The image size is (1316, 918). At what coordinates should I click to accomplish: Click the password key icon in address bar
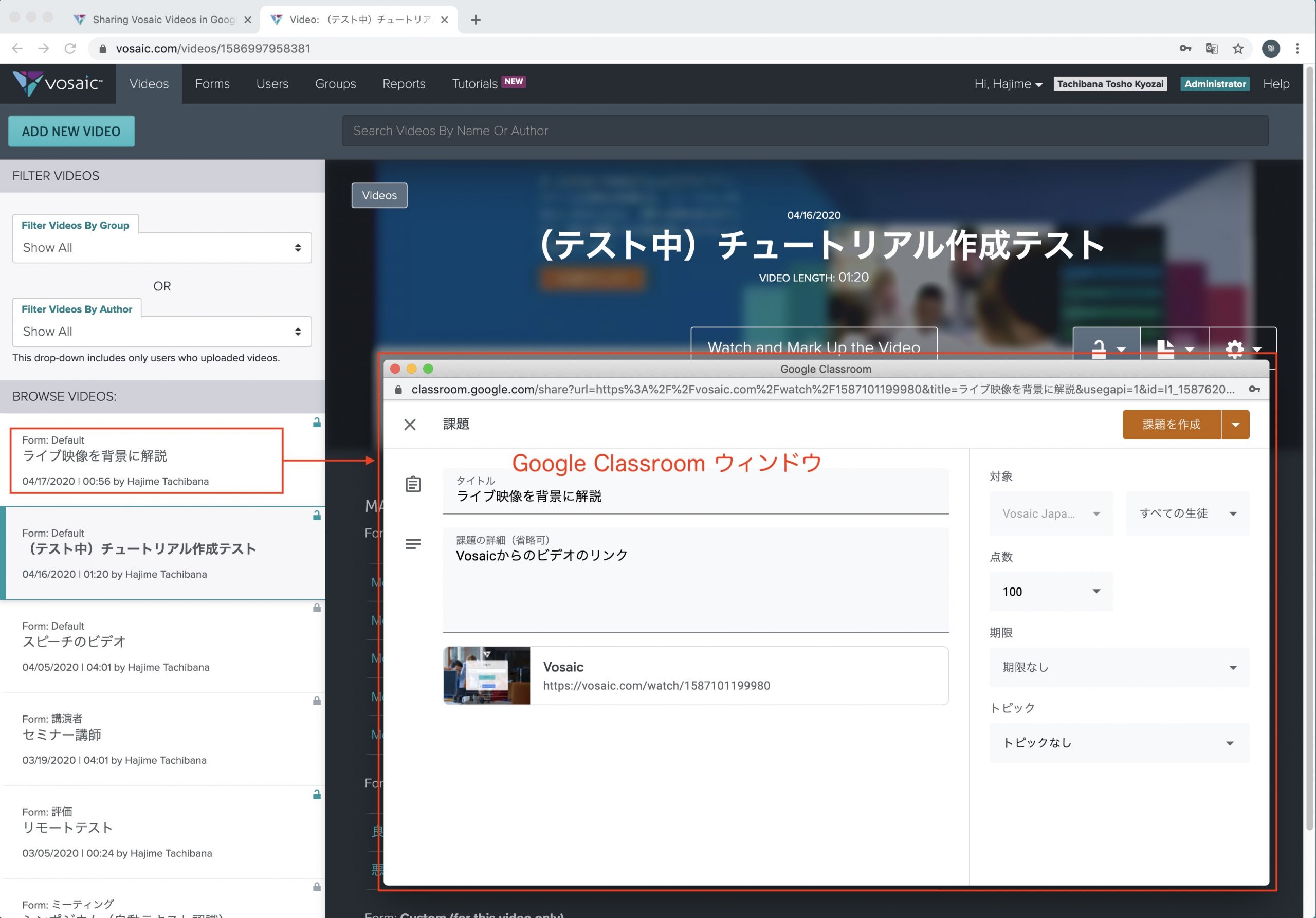[1185, 49]
